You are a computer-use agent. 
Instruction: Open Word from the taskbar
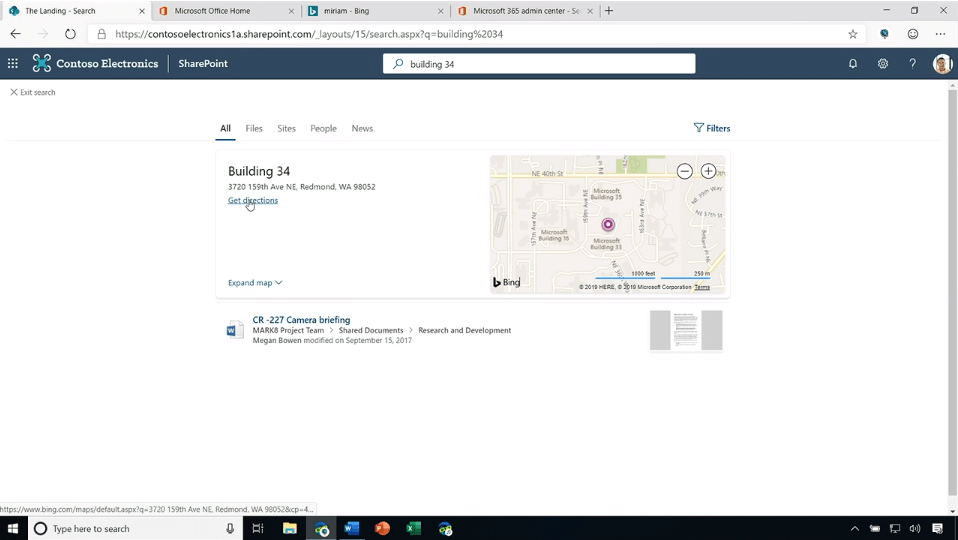tap(351, 528)
